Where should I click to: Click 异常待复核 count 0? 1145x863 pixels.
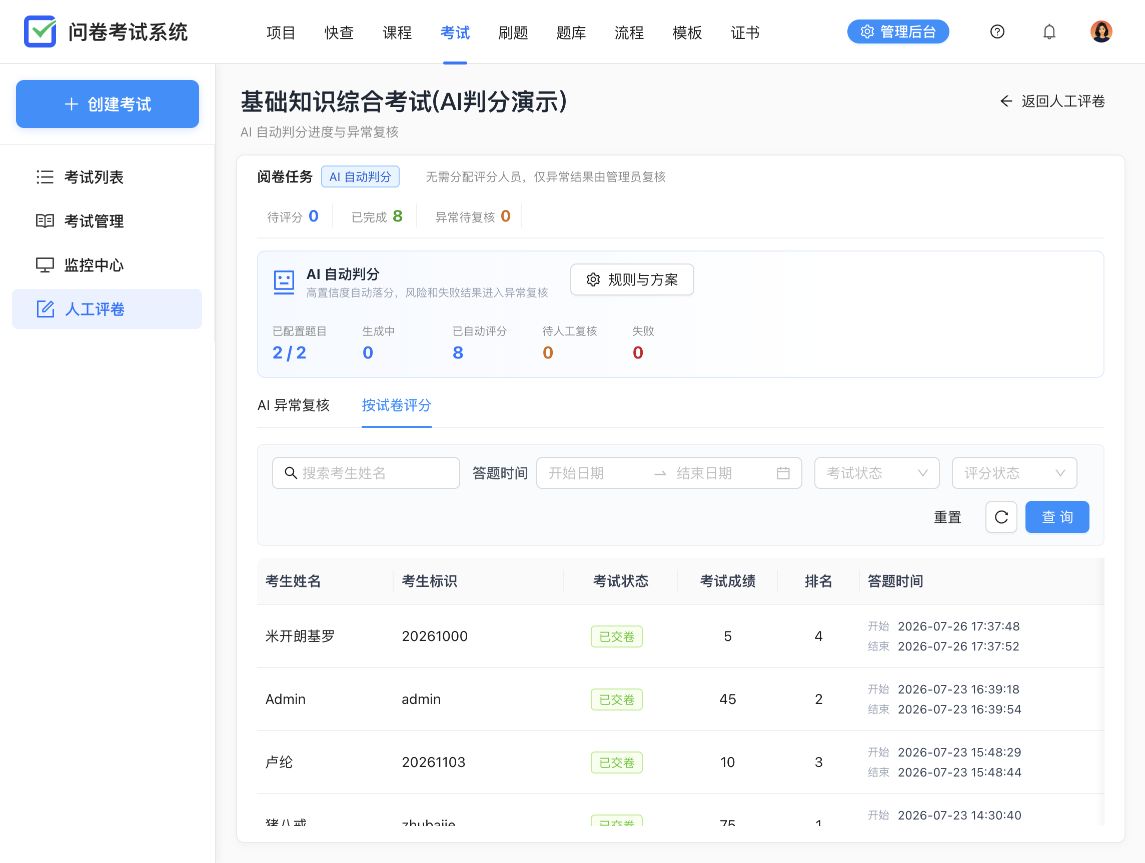tap(505, 216)
